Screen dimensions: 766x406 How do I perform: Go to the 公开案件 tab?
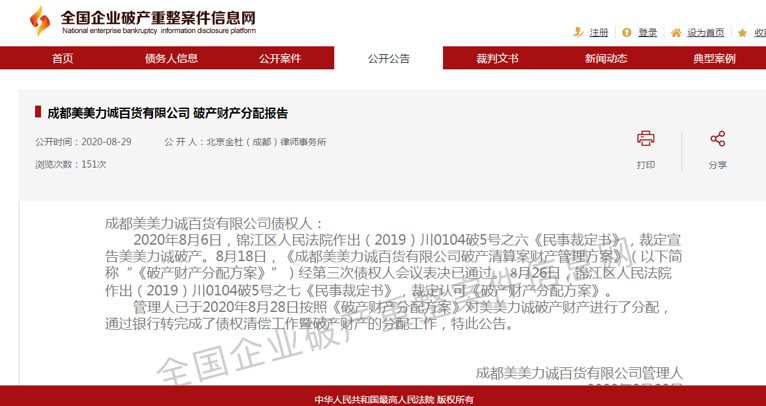coord(280,59)
